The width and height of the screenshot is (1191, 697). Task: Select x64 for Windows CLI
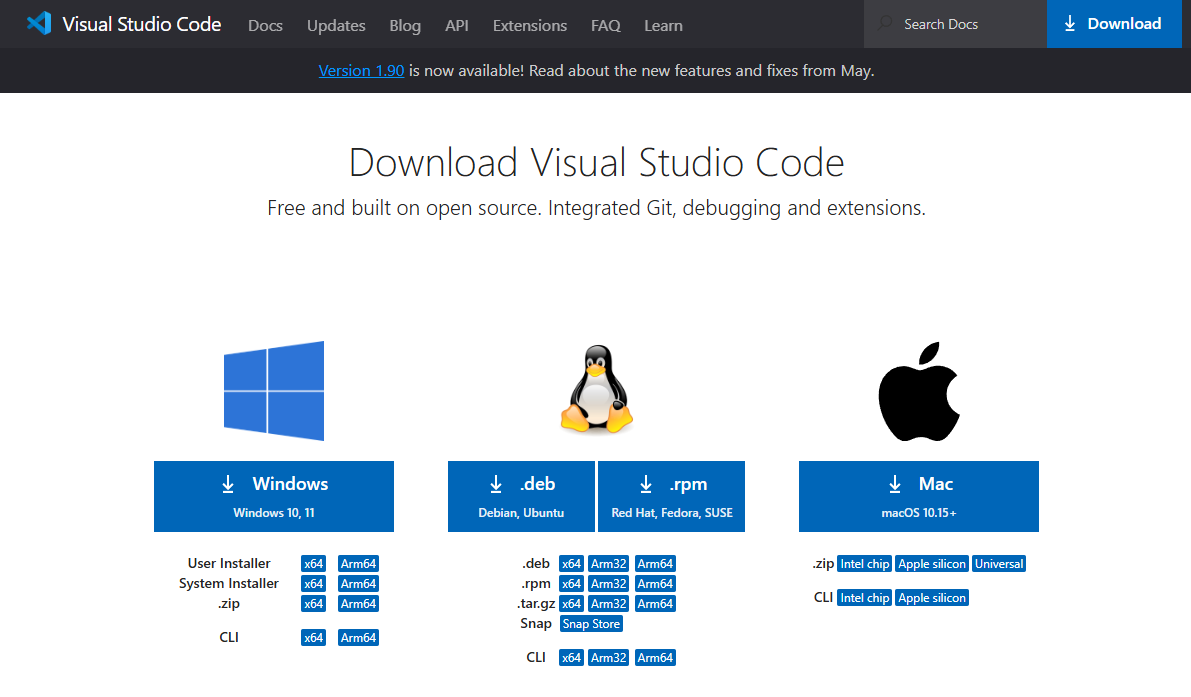tap(314, 638)
